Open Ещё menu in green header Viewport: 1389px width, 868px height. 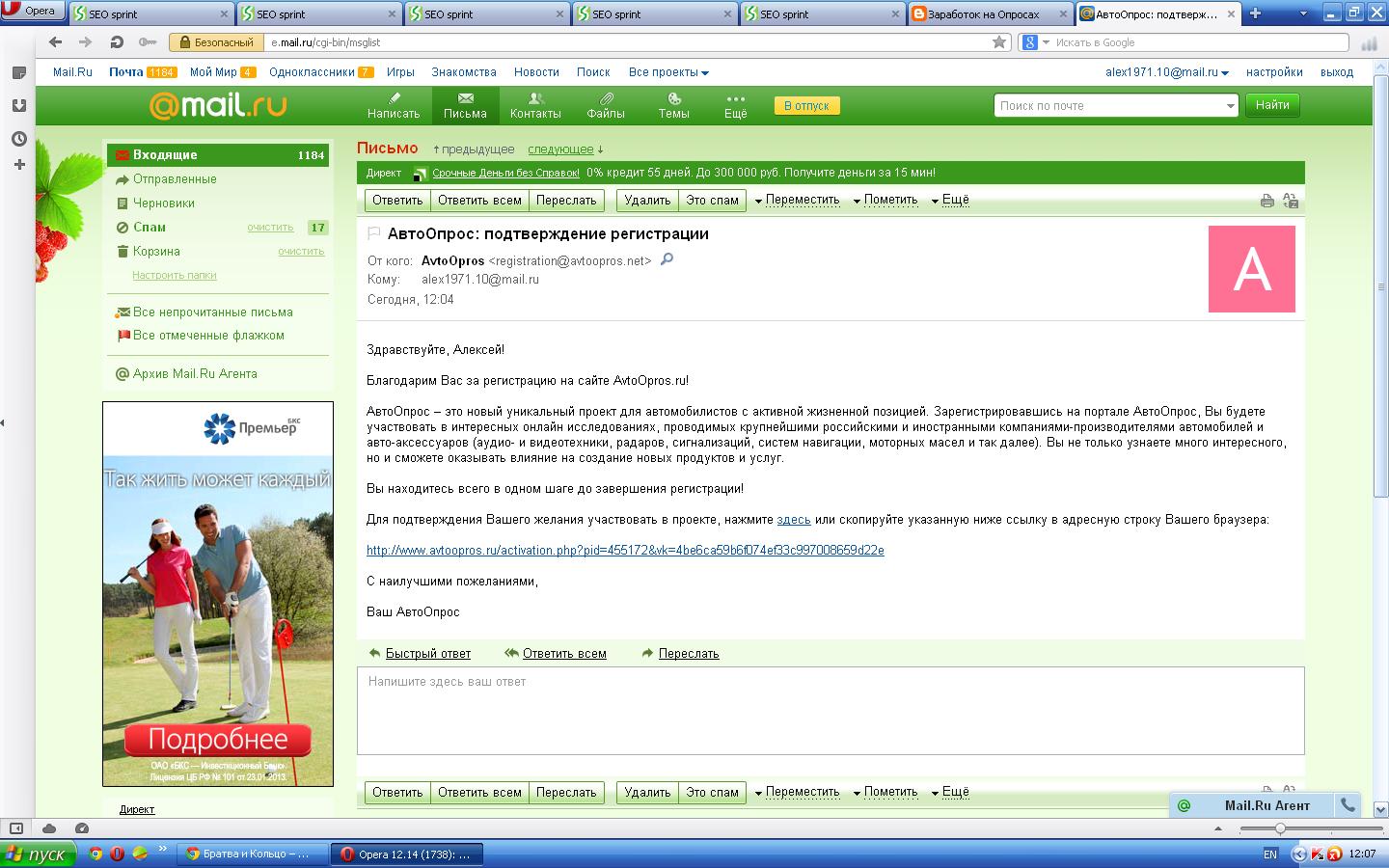[736, 105]
